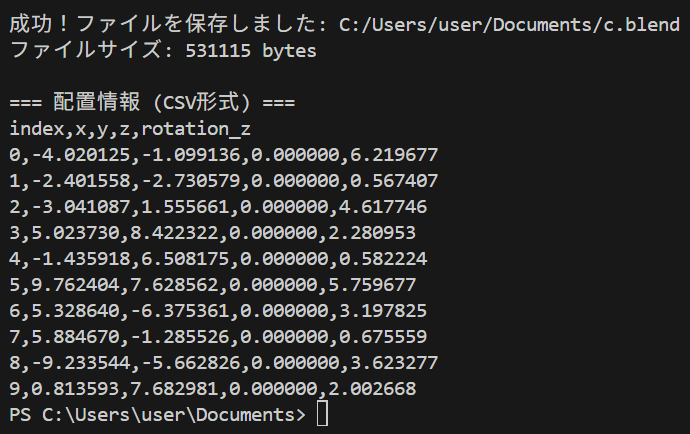Click the file size line 531115 bytes
The width and height of the screenshot is (690, 434).
point(163,50)
